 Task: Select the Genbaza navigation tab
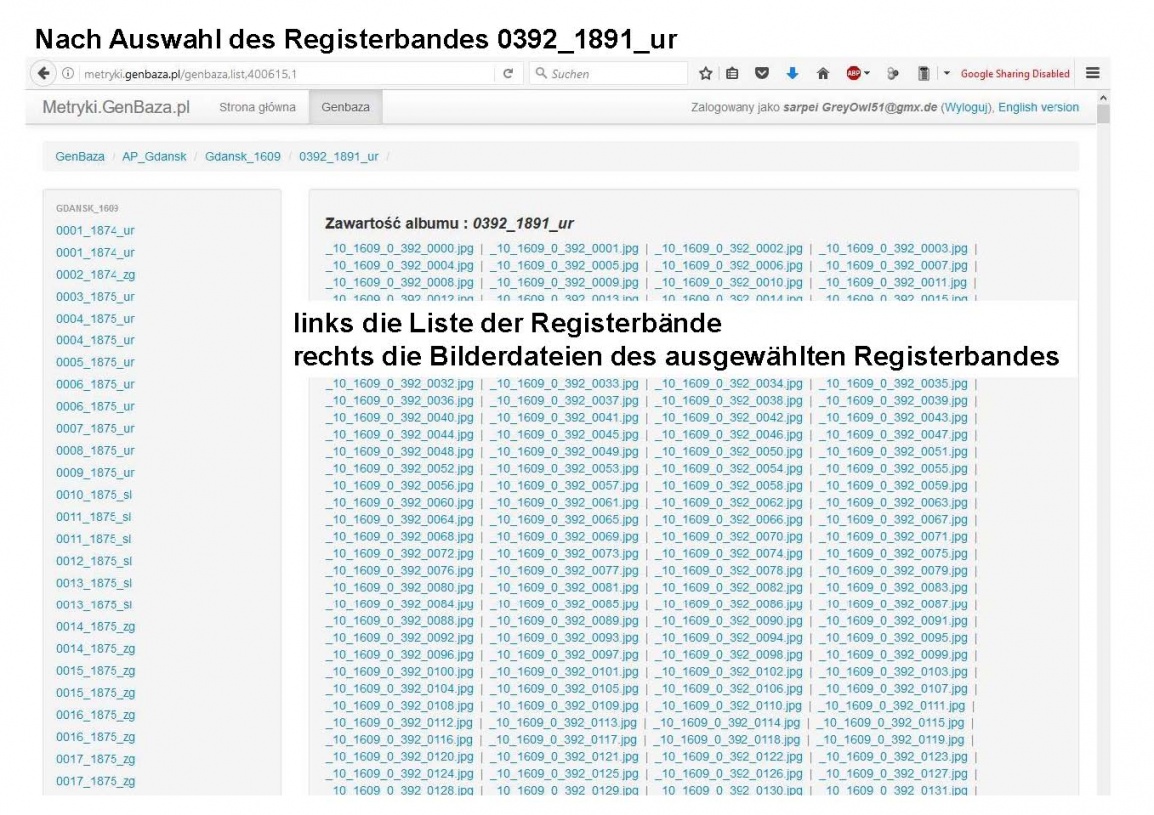pyautogui.click(x=345, y=107)
